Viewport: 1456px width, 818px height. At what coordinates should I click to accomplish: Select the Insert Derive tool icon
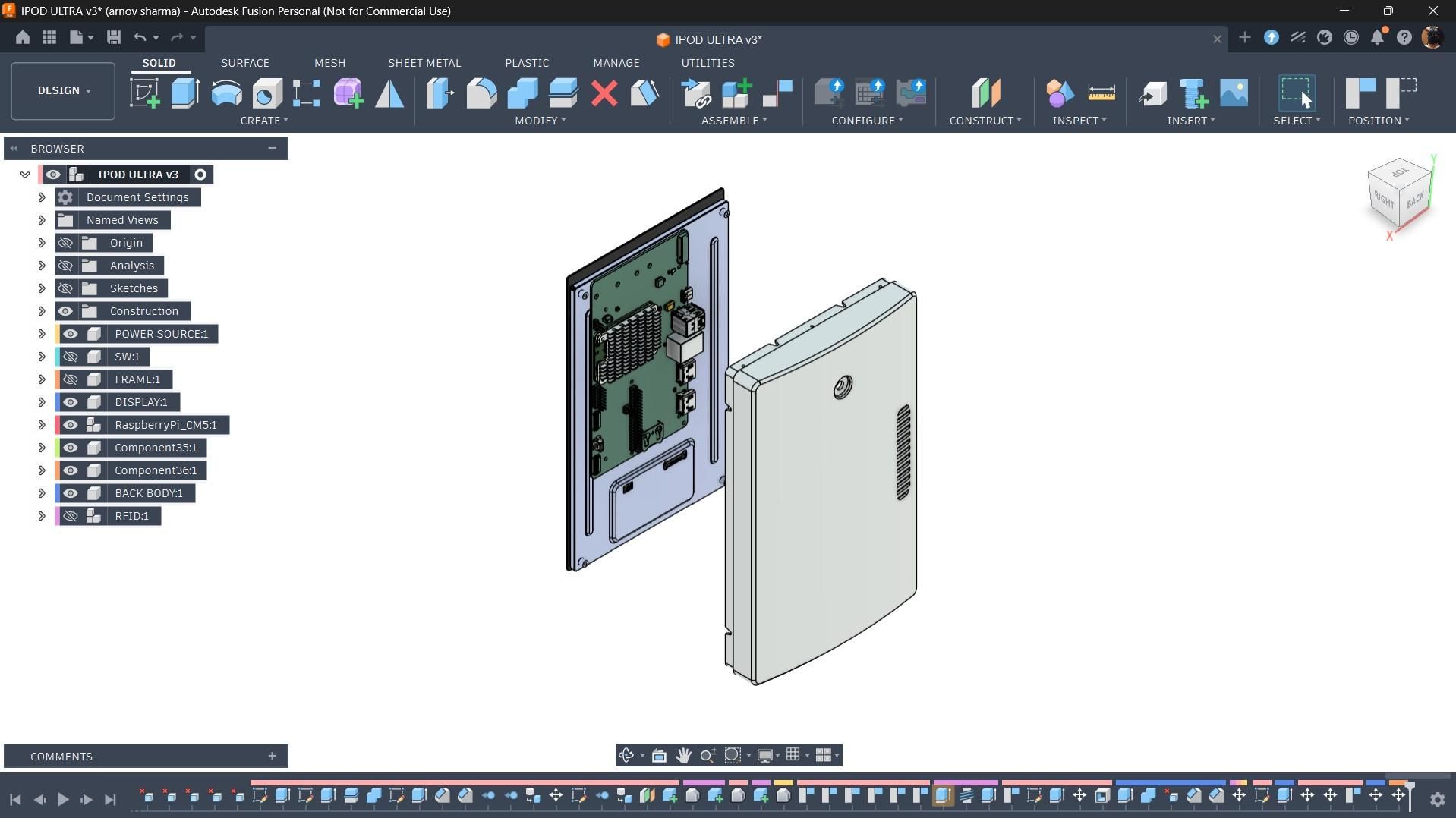point(696,93)
